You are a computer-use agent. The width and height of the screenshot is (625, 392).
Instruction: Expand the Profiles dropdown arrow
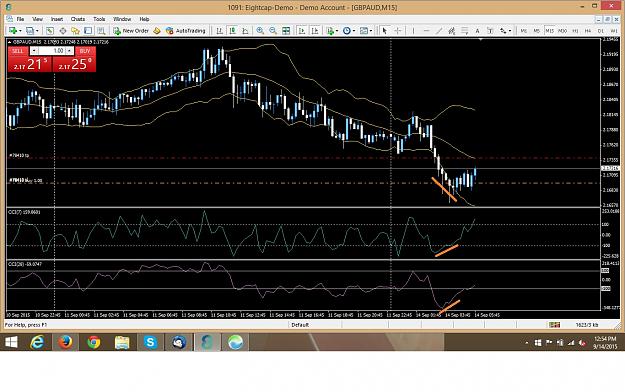tap(37, 31)
